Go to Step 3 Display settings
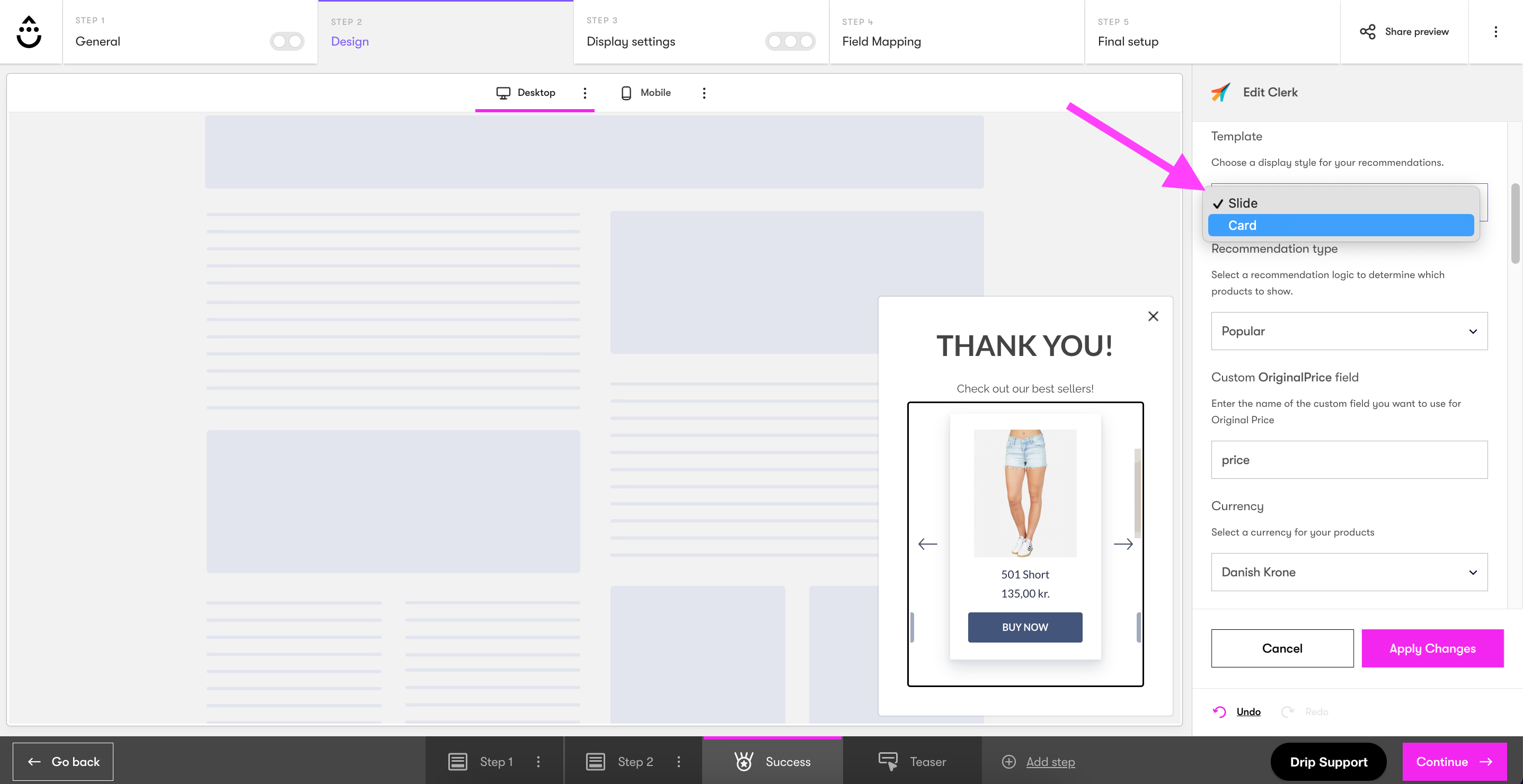1523x784 pixels. tap(701, 32)
